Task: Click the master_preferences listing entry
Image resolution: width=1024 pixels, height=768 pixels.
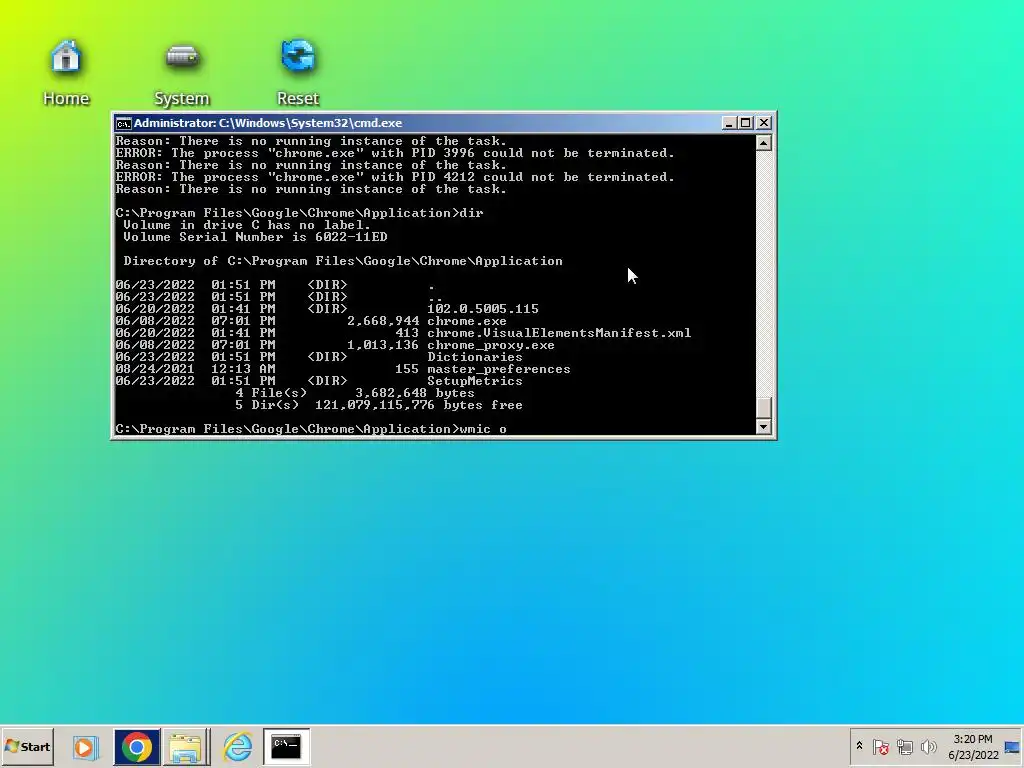Action: 498,369
